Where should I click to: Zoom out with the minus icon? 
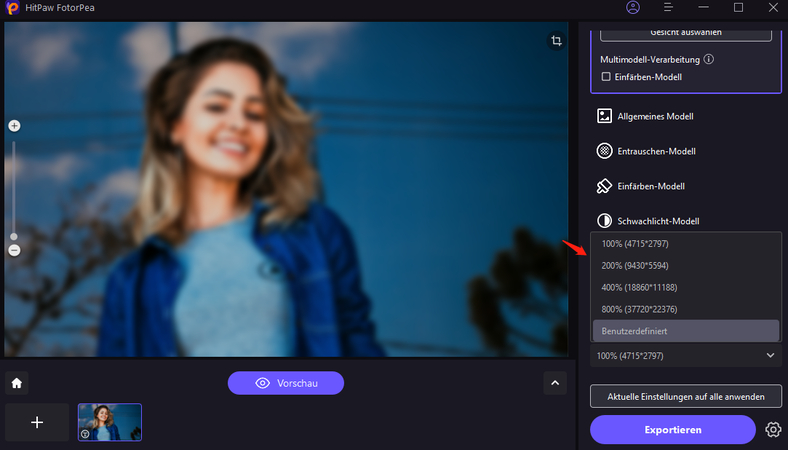pos(14,250)
